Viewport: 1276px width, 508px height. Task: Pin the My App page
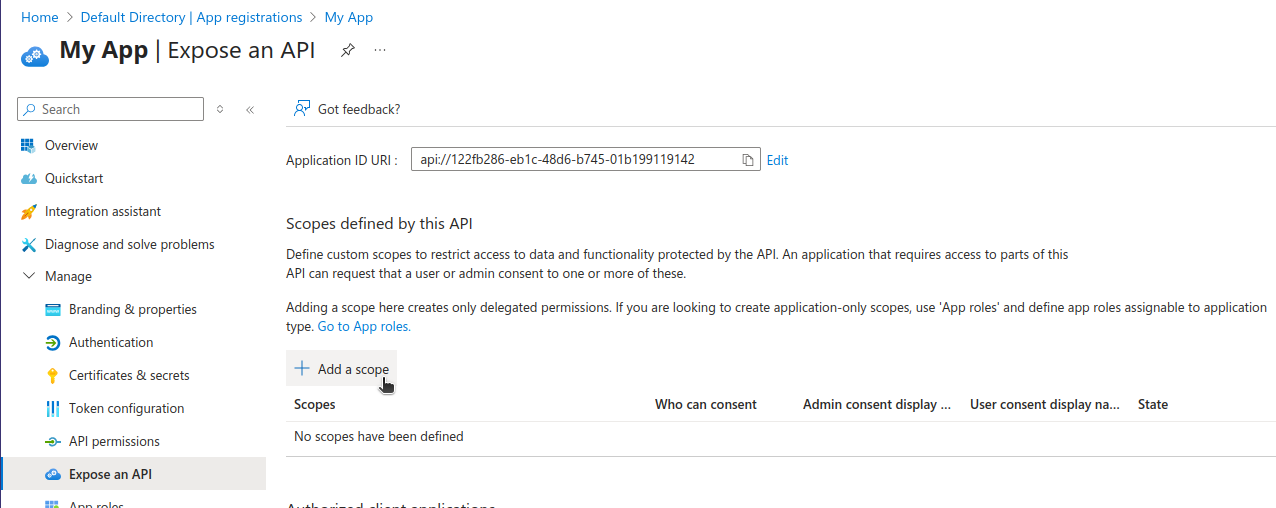tap(347, 50)
